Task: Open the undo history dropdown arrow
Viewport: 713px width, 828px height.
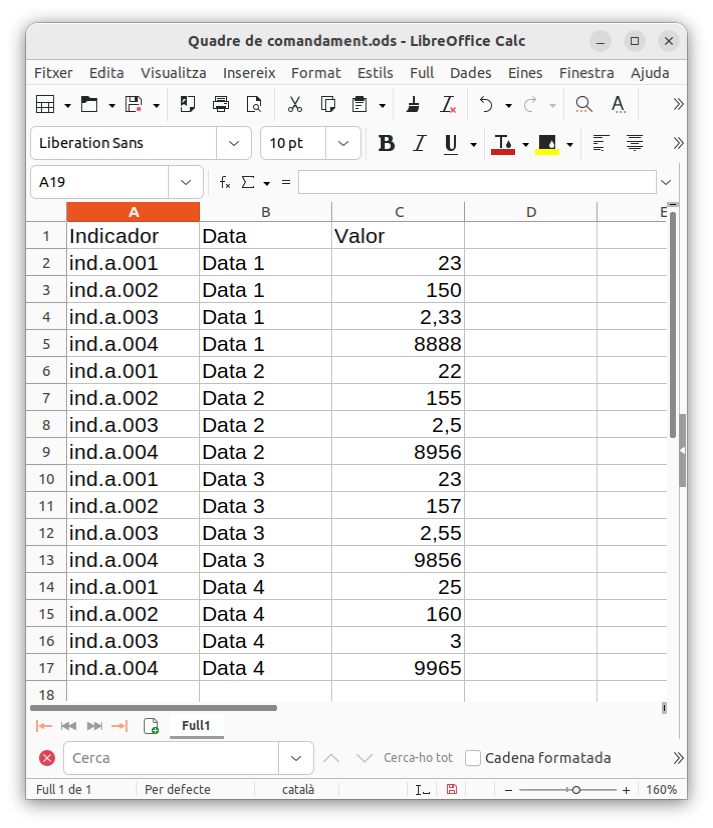Action: tap(508, 106)
